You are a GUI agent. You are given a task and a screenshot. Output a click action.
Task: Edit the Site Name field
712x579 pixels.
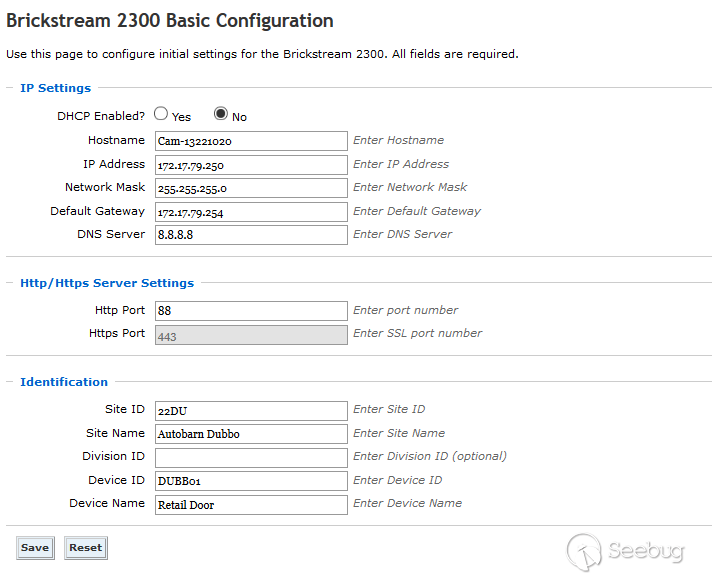pos(251,434)
